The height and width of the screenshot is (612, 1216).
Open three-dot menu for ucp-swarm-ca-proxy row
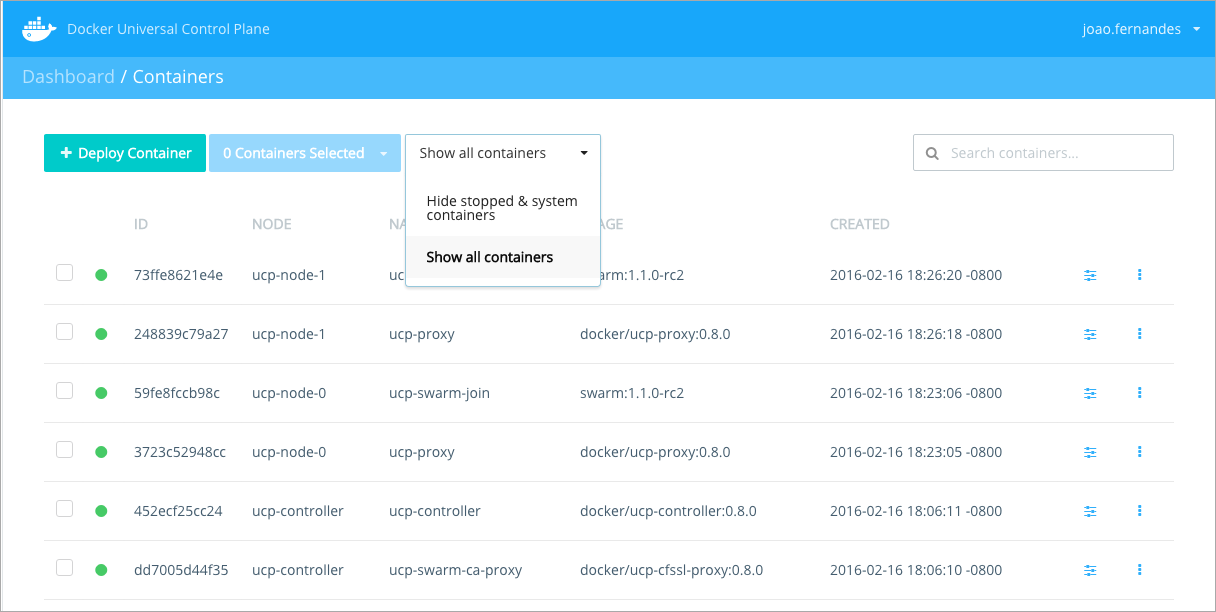[x=1139, y=570]
